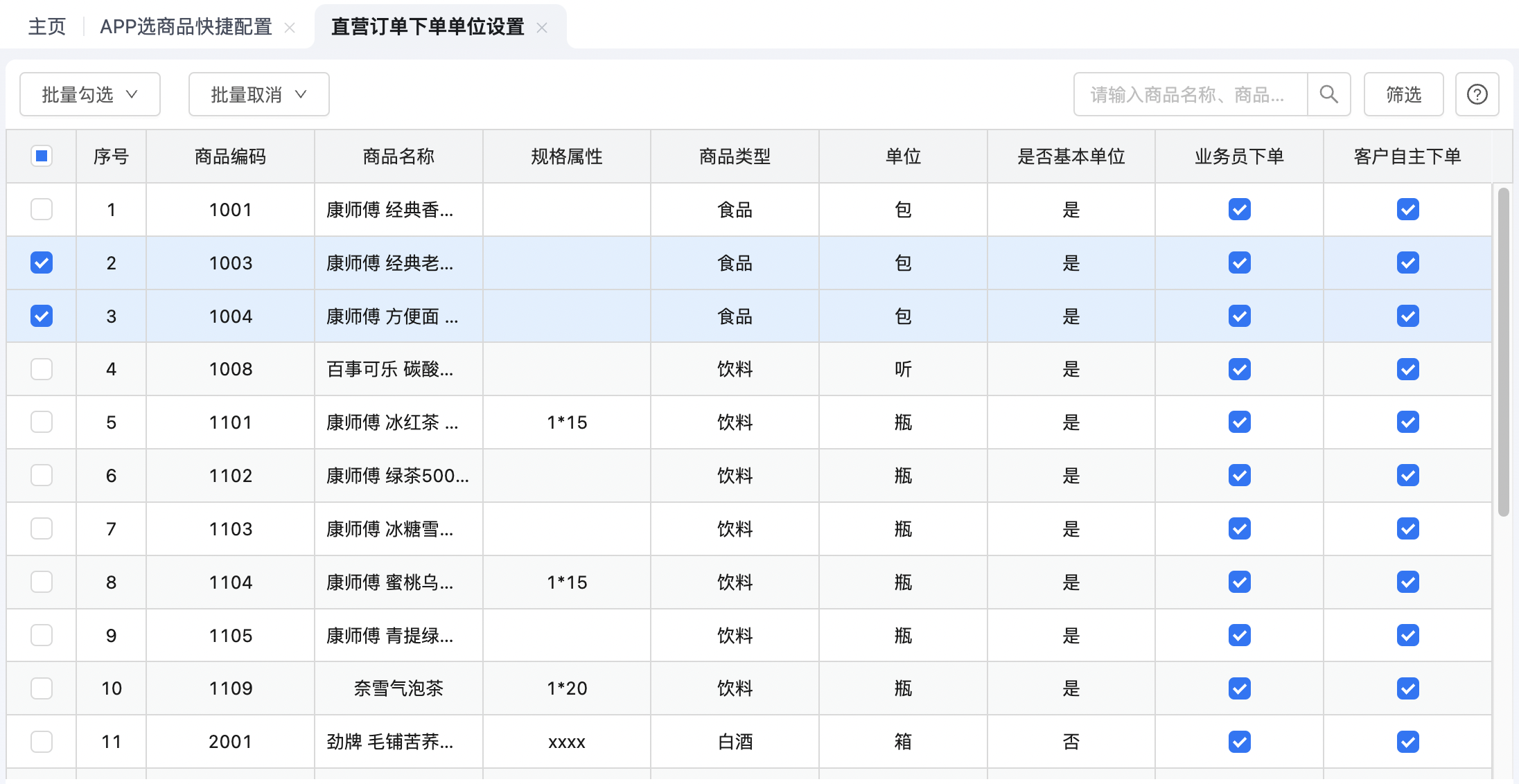Click the 箱 unit cell
This screenshot has height=784, width=1519.
(904, 742)
